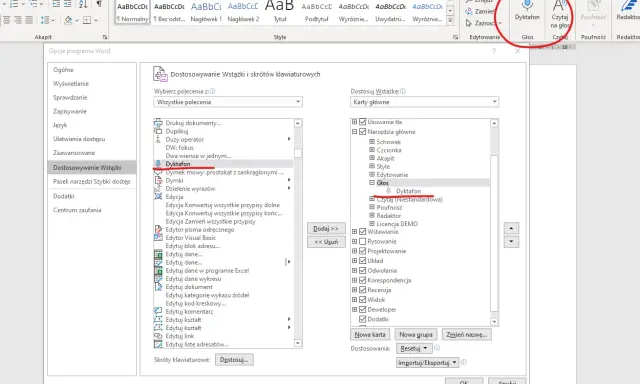The image size is (640, 384).
Task: Toggle the Odwołania tab checkbox
Action: tap(362, 271)
